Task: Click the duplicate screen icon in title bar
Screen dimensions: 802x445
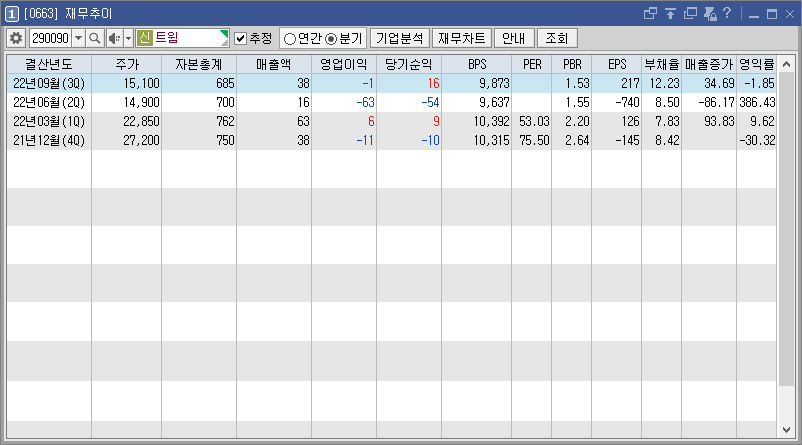Action: [x=690, y=14]
